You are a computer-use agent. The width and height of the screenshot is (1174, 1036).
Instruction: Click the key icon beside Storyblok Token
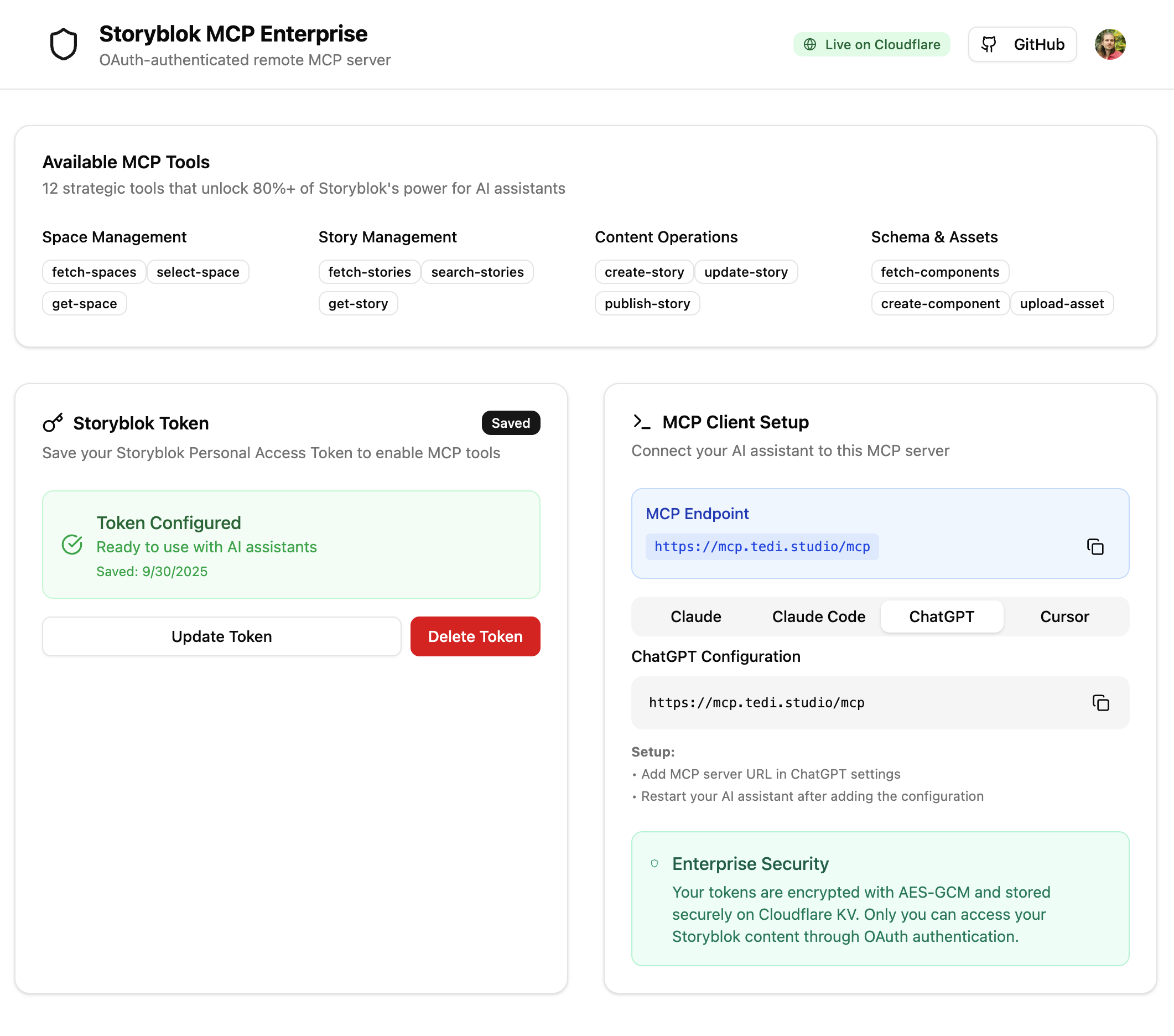click(x=53, y=423)
